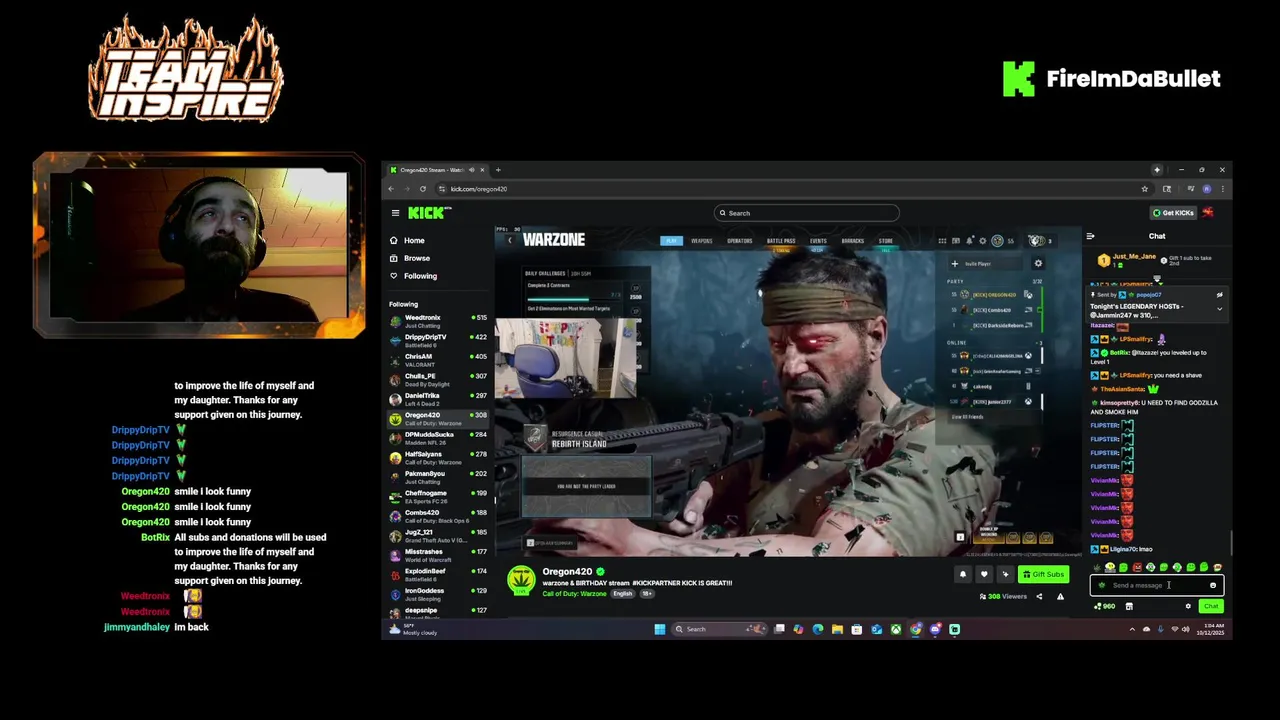Click the KICK logo
The image size is (1280, 720).
click(429, 212)
